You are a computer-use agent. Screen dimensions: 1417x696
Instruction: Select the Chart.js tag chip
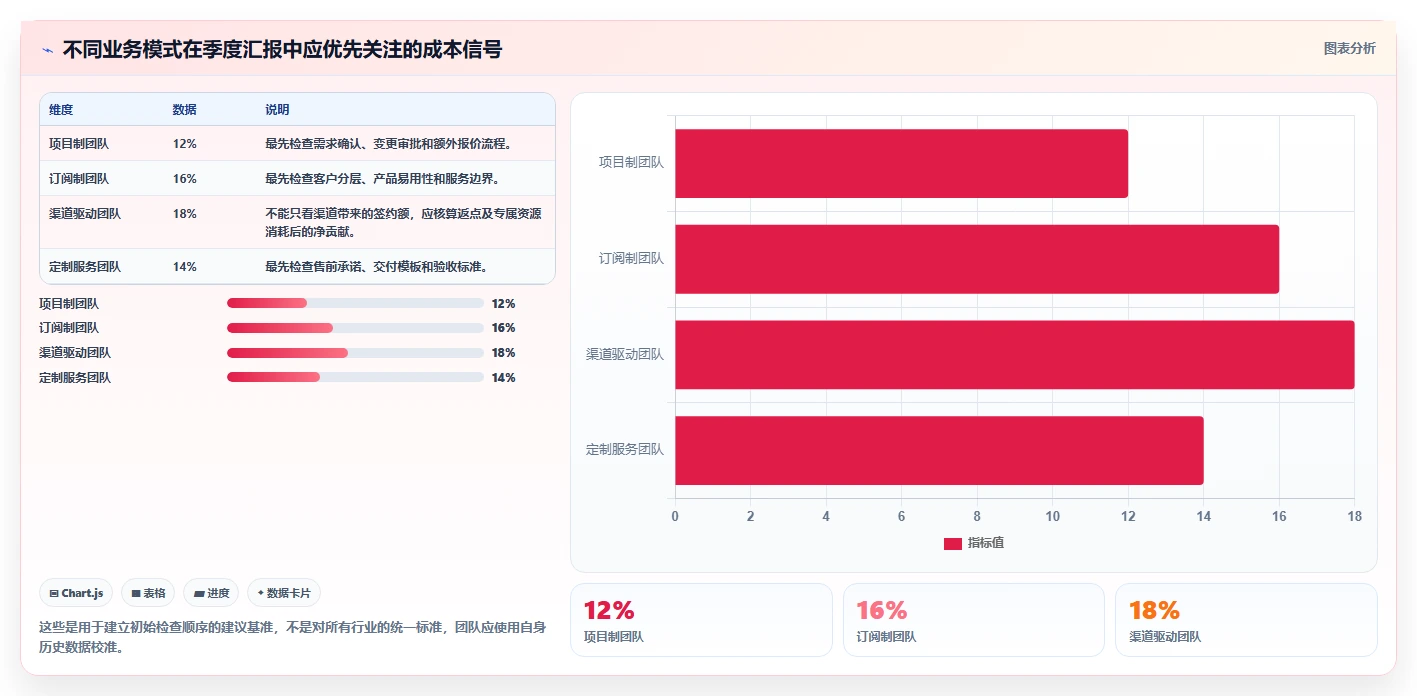pyautogui.click(x=77, y=593)
